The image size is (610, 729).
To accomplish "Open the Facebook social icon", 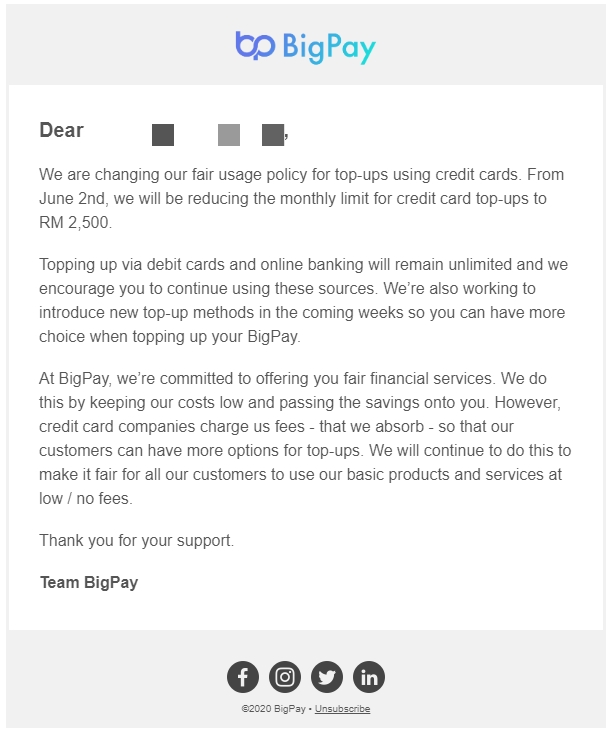I will click(x=243, y=677).
